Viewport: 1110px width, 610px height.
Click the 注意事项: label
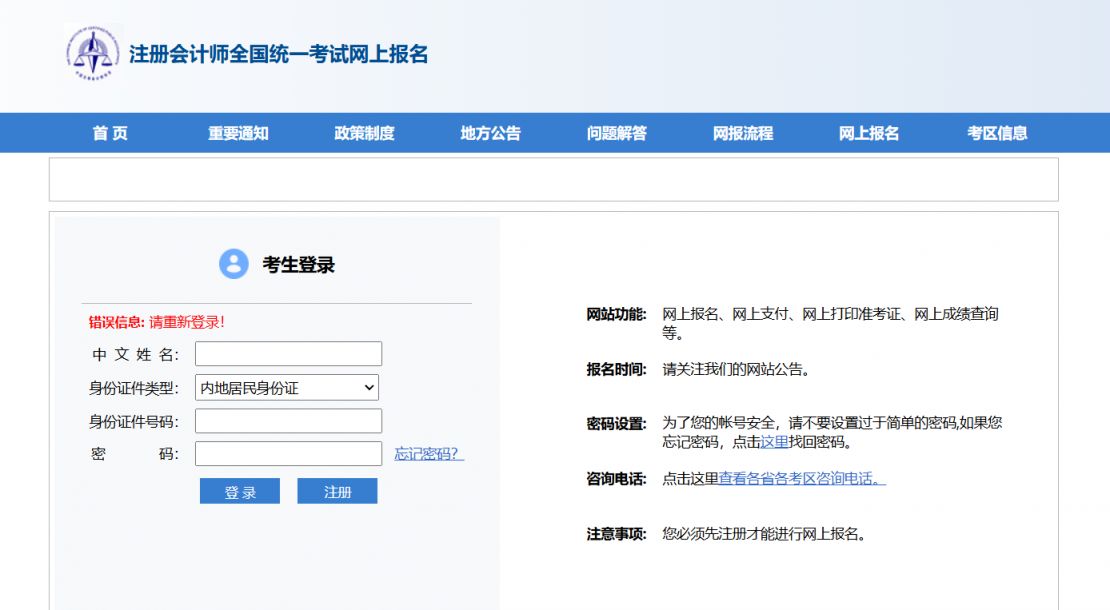[616, 534]
